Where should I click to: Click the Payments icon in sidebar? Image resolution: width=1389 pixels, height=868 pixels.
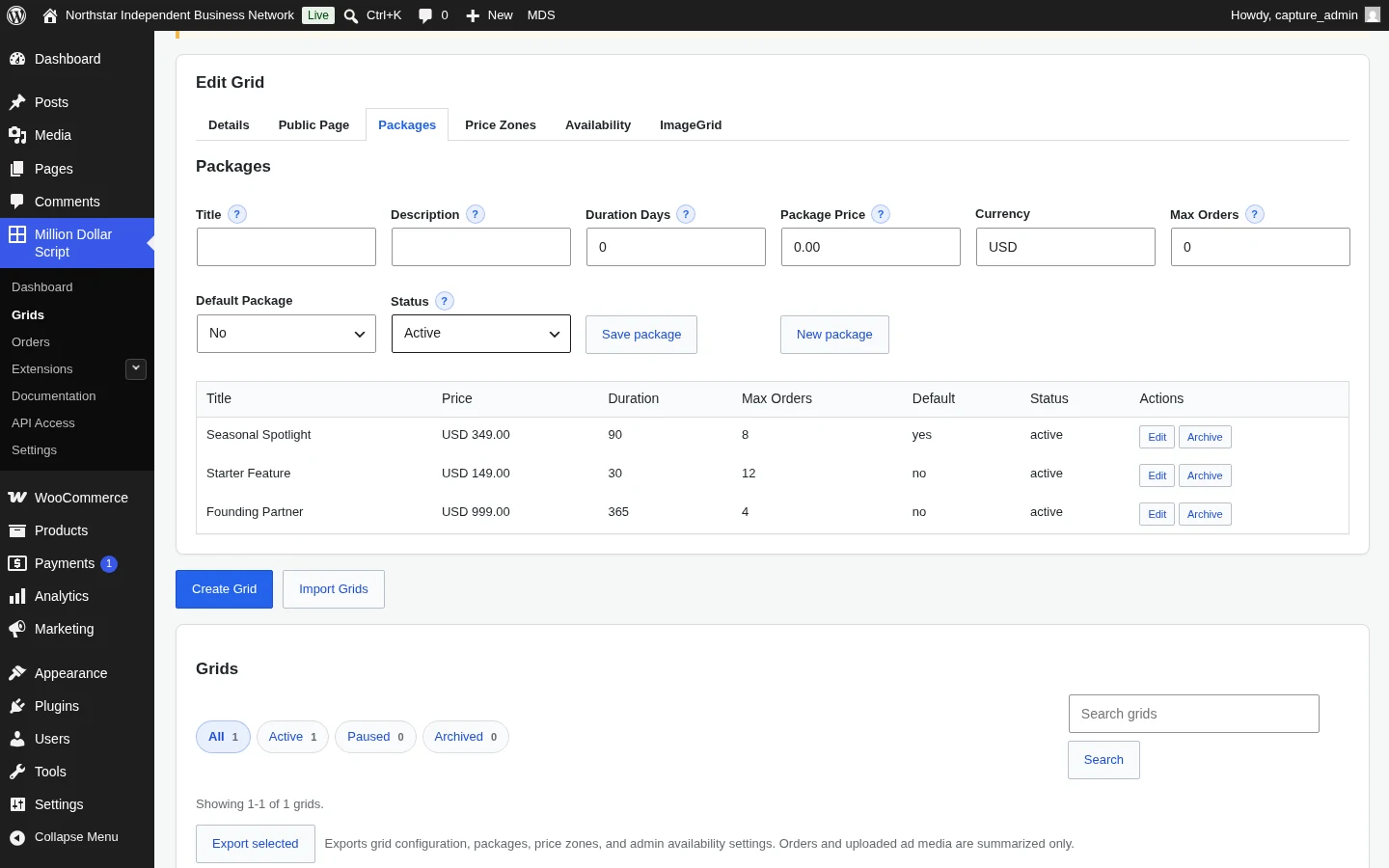pos(17,563)
